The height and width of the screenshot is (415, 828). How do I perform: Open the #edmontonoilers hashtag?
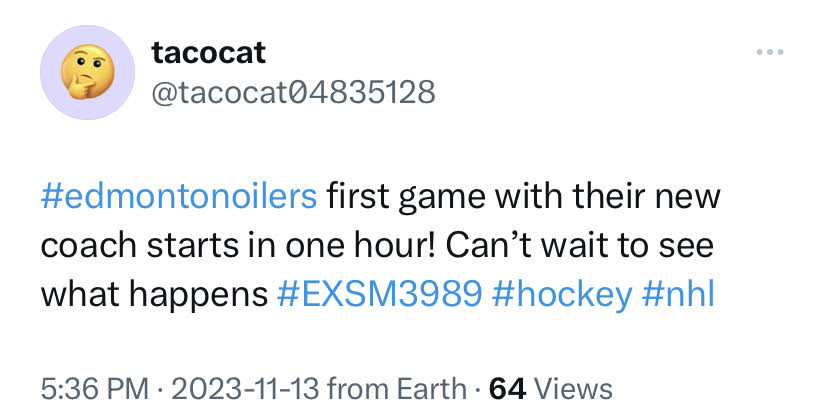coord(179,195)
